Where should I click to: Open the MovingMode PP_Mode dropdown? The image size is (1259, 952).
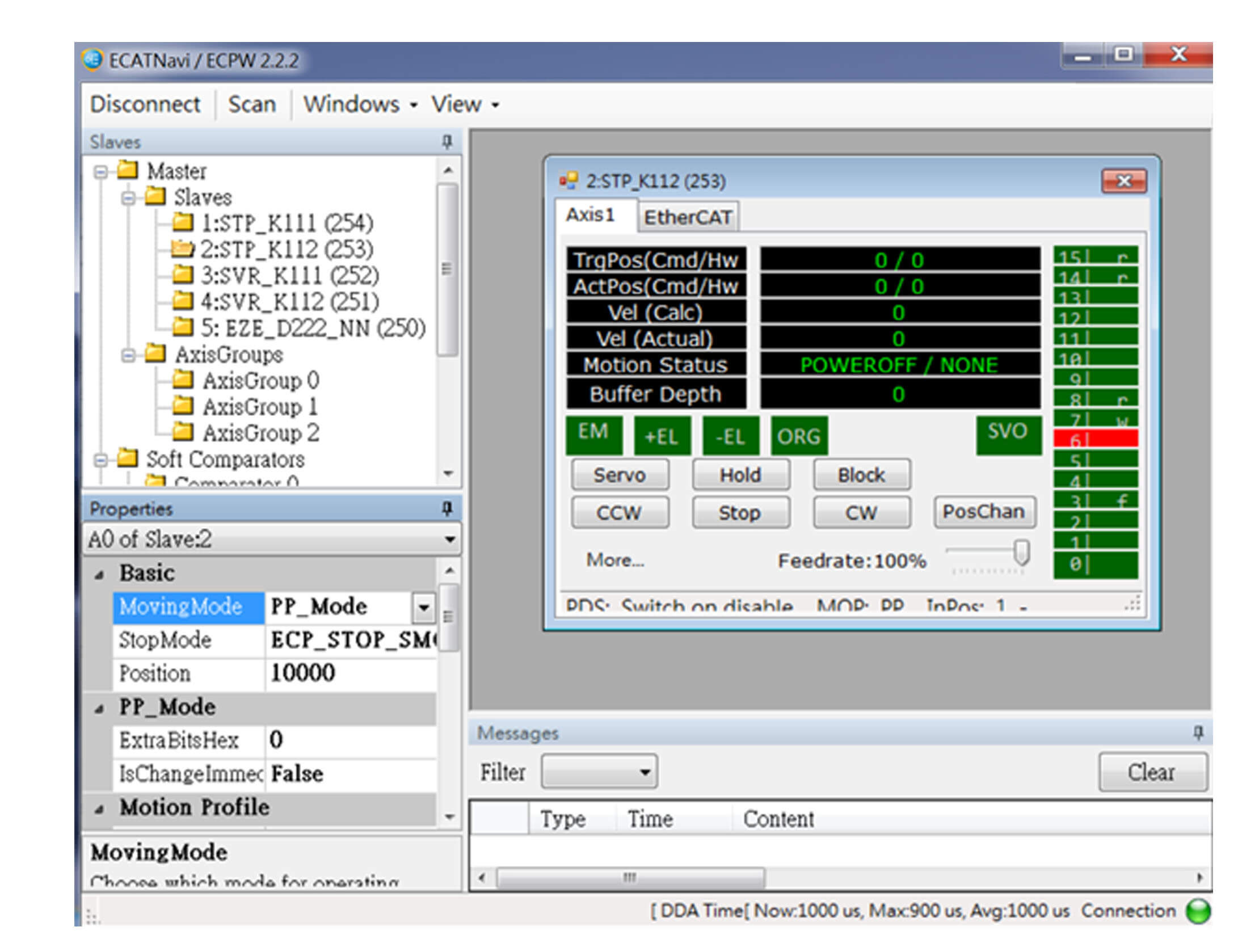(423, 606)
